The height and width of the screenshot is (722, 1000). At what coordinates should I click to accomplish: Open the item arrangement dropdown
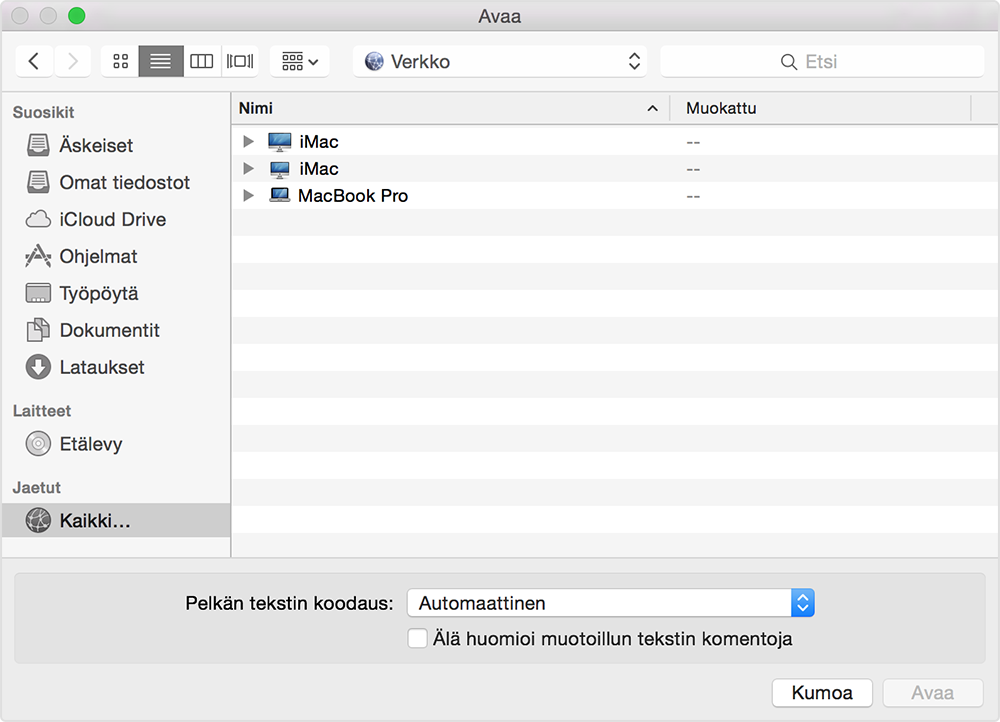(x=300, y=61)
